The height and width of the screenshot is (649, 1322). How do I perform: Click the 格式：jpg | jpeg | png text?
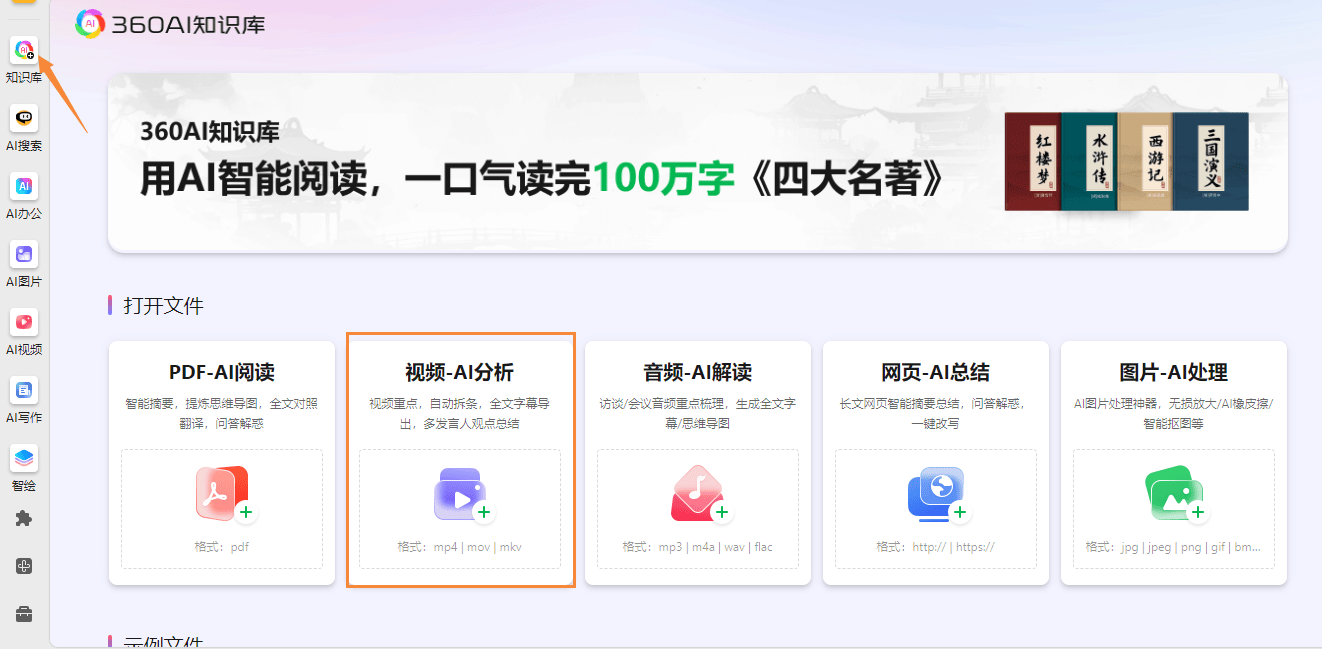pyautogui.click(x=1174, y=547)
